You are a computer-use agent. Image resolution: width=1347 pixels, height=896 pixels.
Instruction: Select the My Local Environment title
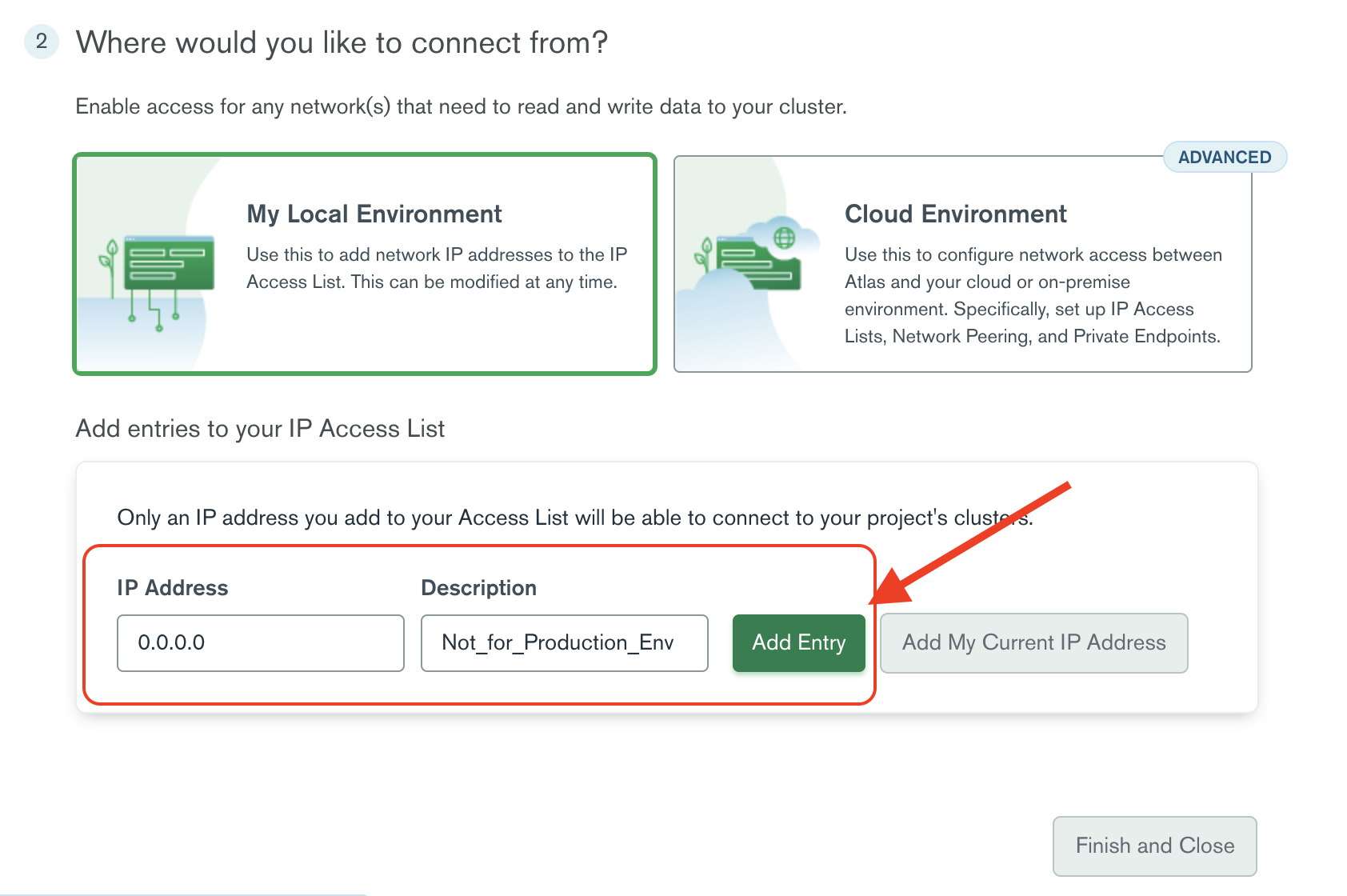point(374,214)
